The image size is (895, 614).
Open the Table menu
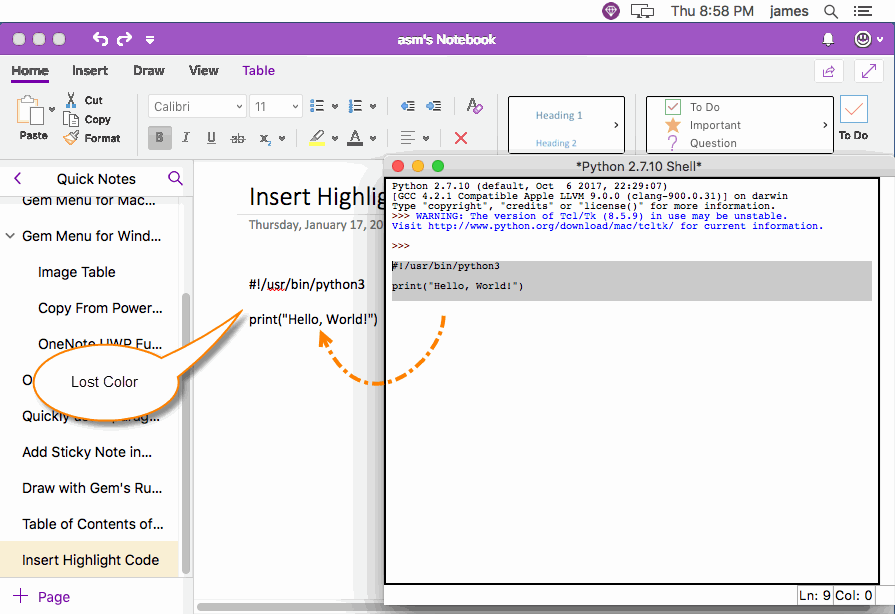[x=258, y=71]
